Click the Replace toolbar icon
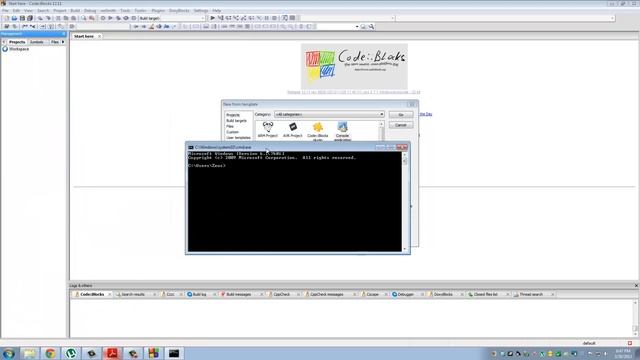The width and height of the screenshot is (640, 360). click(x=92, y=18)
